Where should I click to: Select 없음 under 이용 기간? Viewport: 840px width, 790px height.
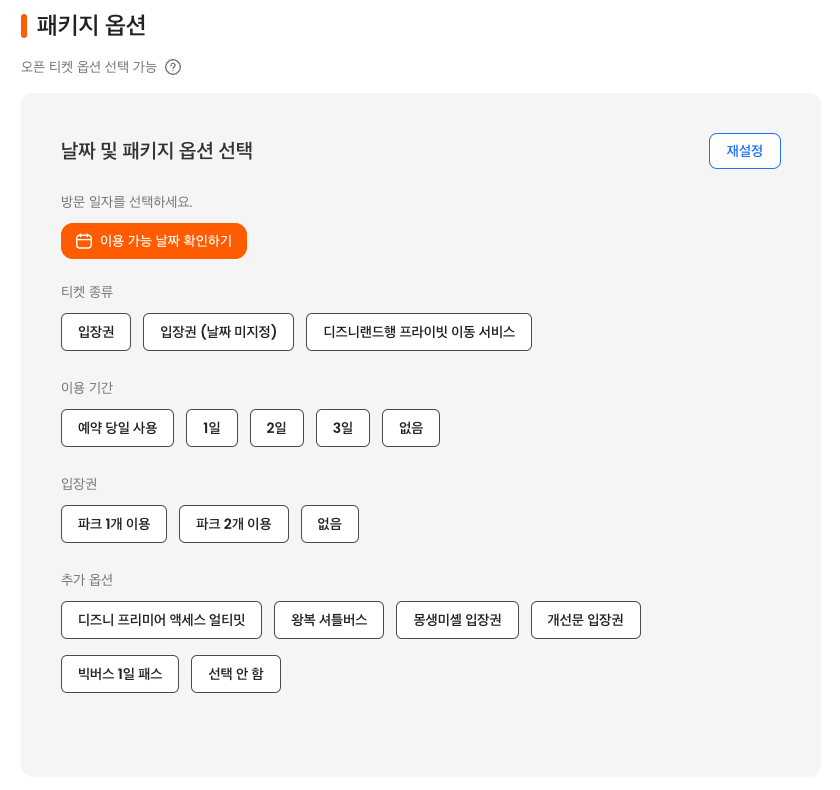[410, 428]
